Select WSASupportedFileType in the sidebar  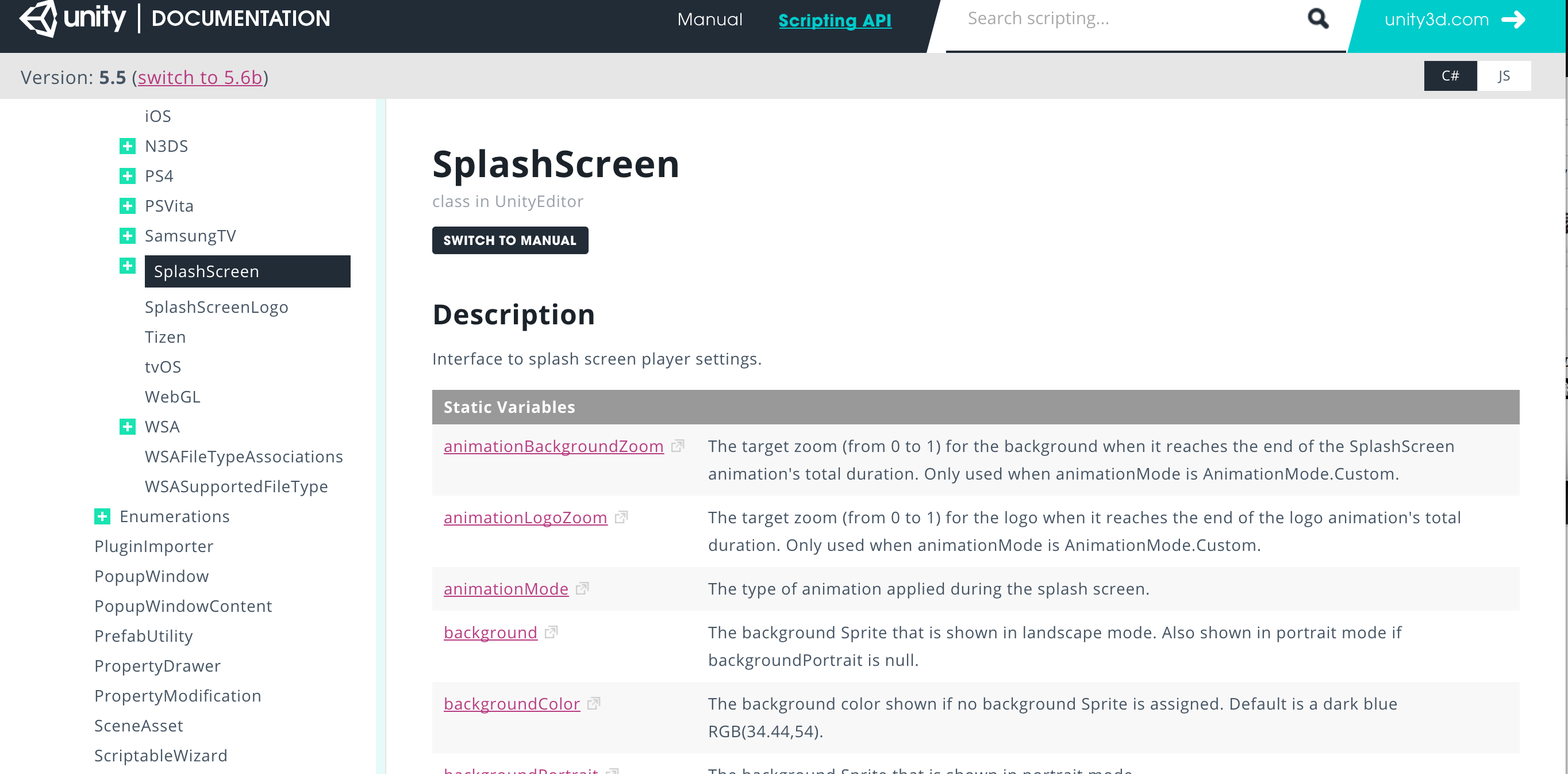click(x=236, y=486)
